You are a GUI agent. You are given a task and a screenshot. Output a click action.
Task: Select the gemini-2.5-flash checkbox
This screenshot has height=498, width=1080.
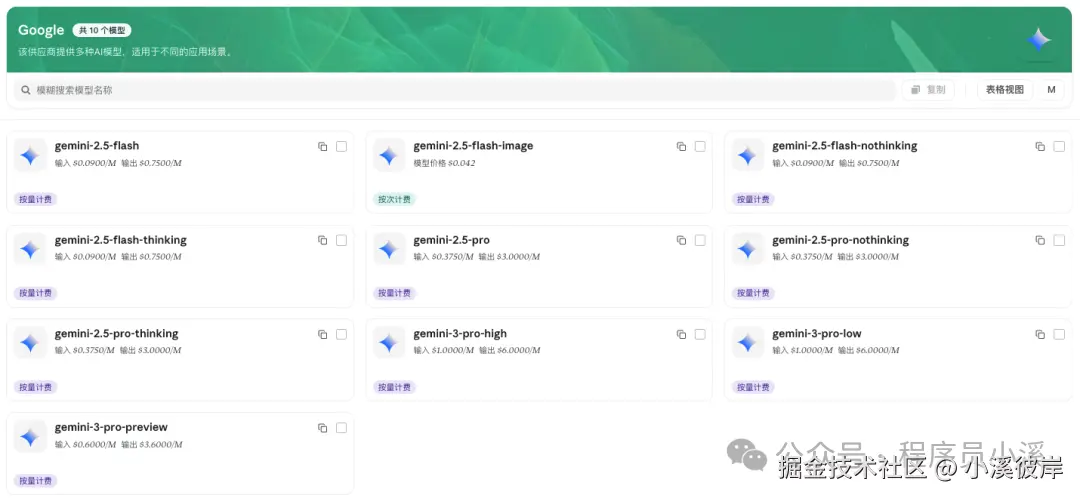point(342,147)
